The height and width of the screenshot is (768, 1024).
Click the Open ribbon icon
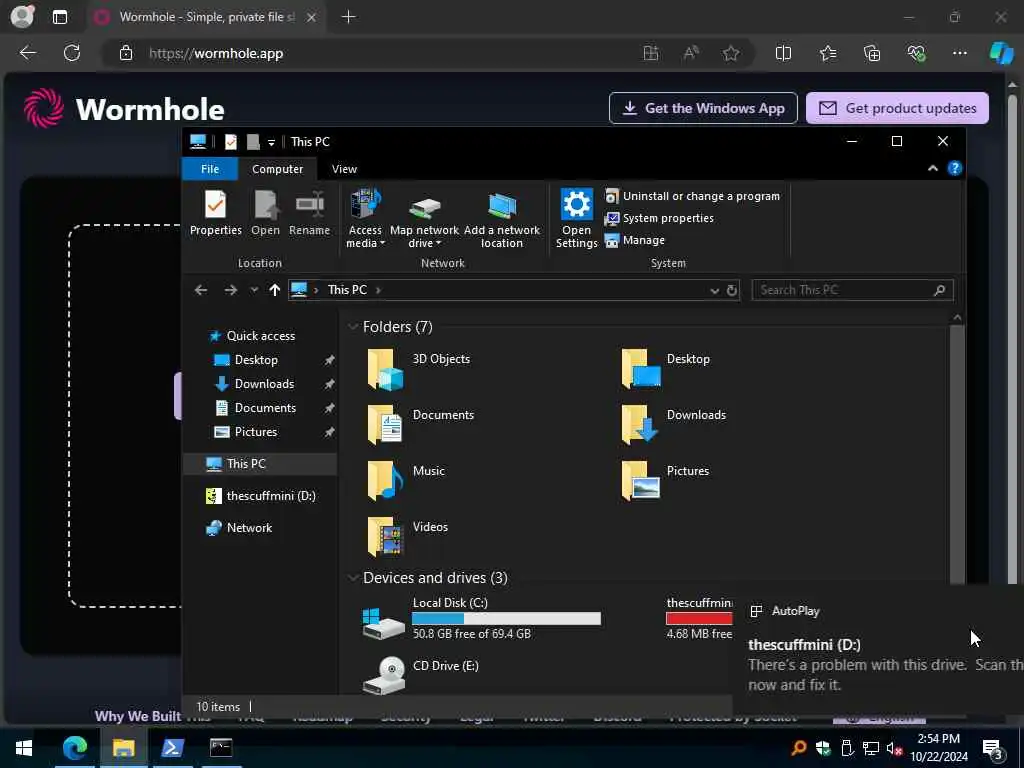pos(265,213)
